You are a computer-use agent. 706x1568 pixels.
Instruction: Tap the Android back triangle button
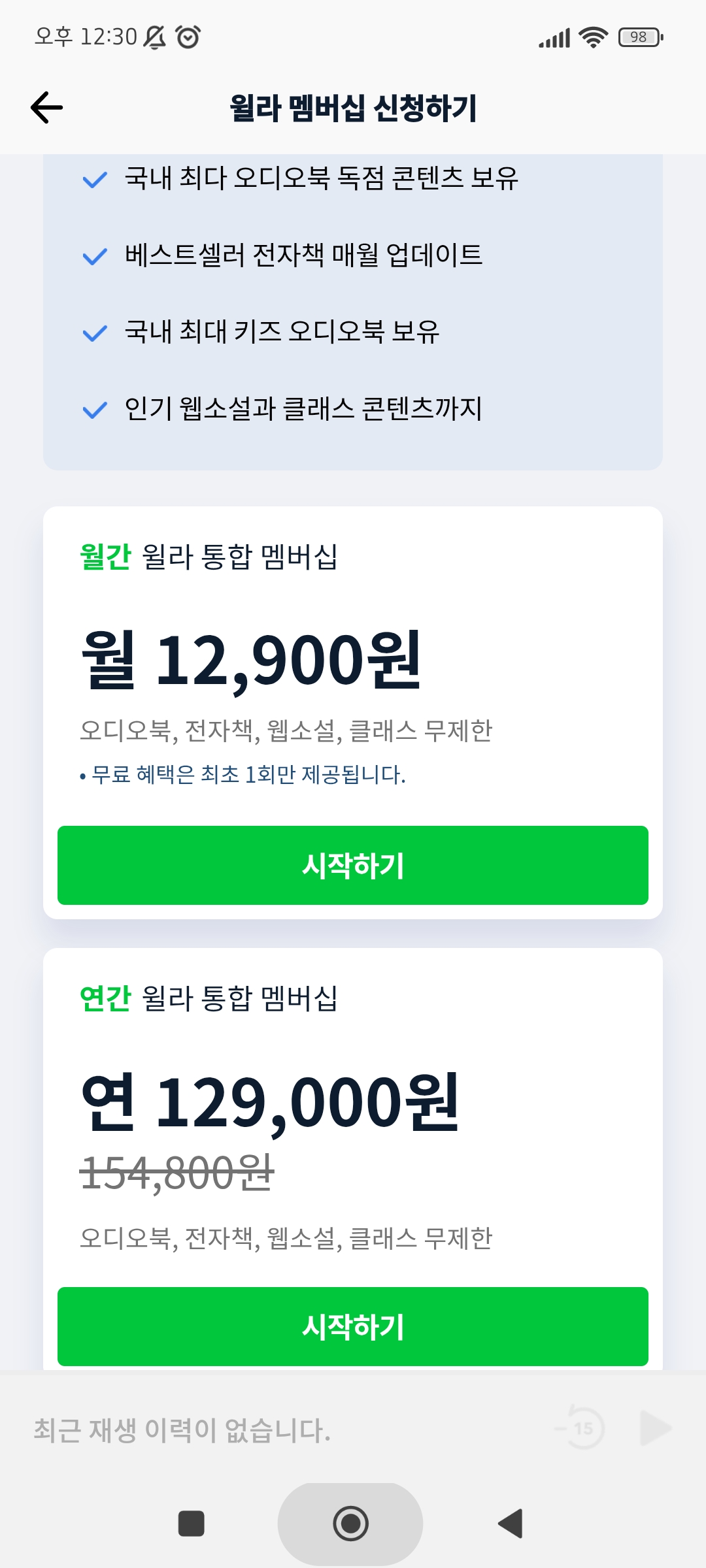(511, 1524)
